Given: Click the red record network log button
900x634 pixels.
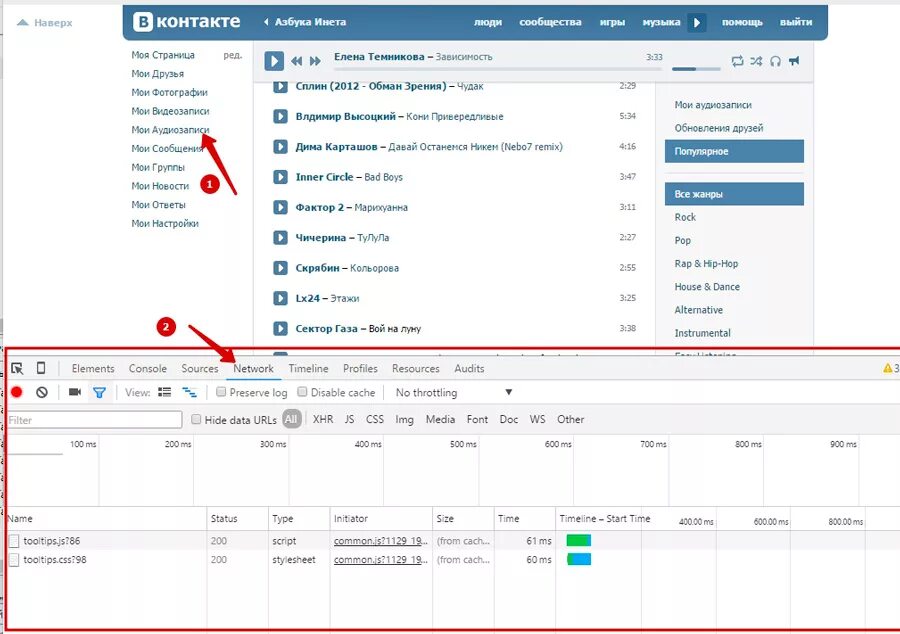Looking at the screenshot, I should click(17, 392).
